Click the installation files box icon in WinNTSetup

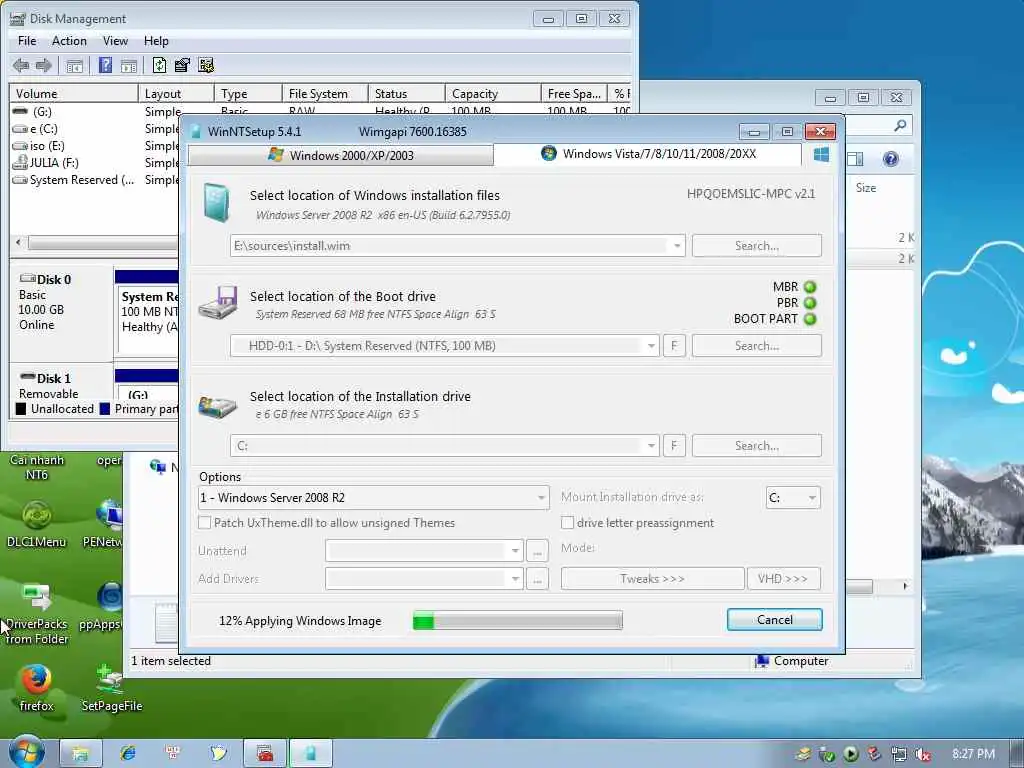pos(217,202)
